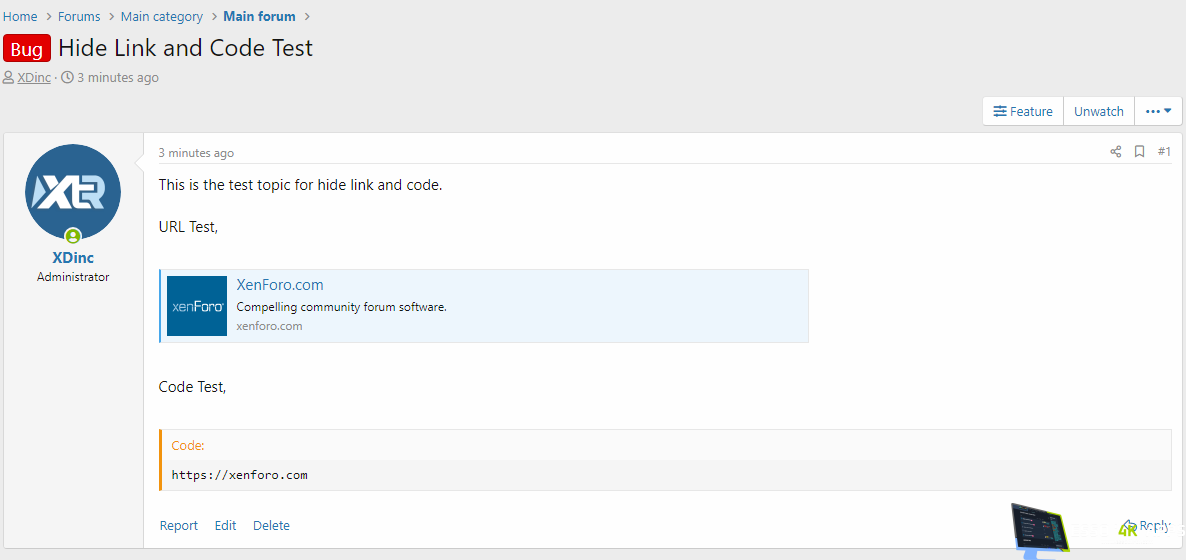Image resolution: width=1186 pixels, height=560 pixels.
Task: Click the red Bug prefix label
Action: (27, 49)
